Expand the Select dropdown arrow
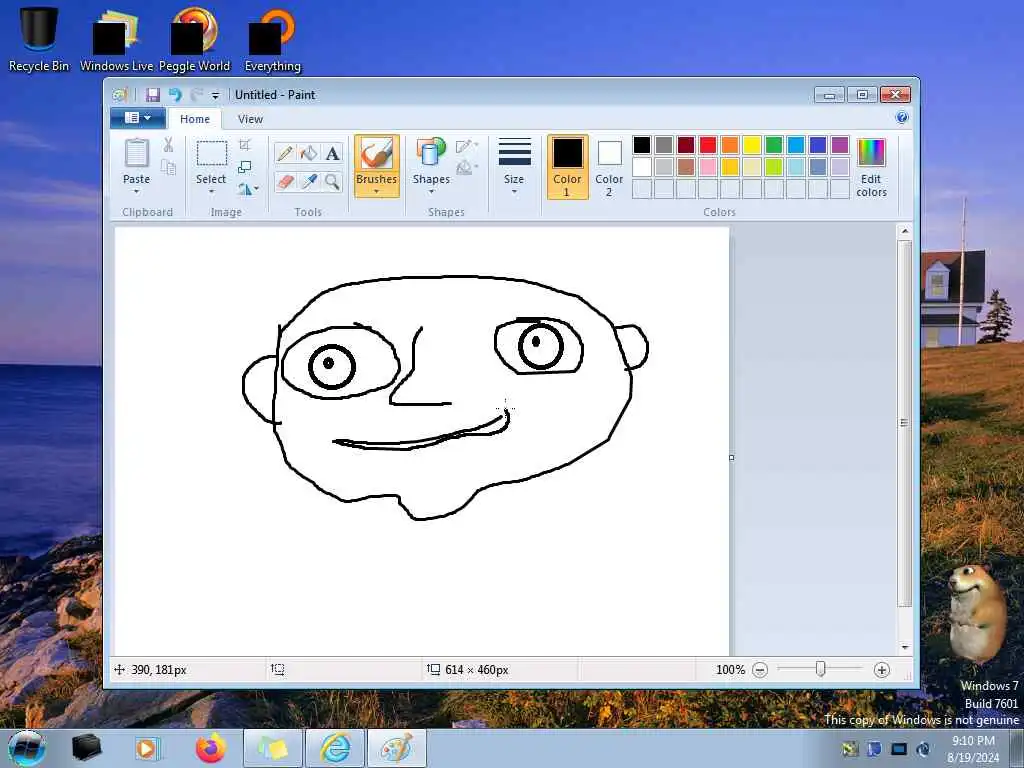Screen dimensions: 1024x768 [x=212, y=191]
